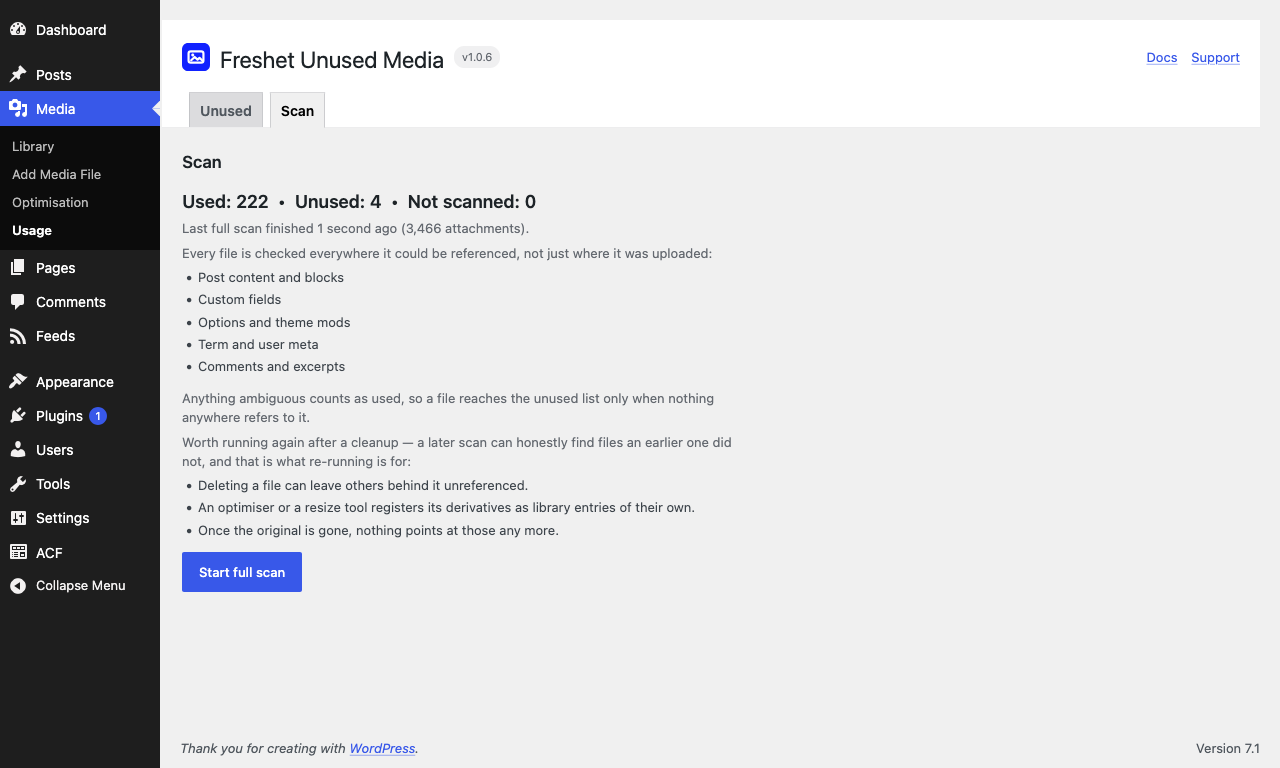This screenshot has width=1280, height=768.
Task: Click 'Once the original is gone' bullet
Action: [x=378, y=531]
